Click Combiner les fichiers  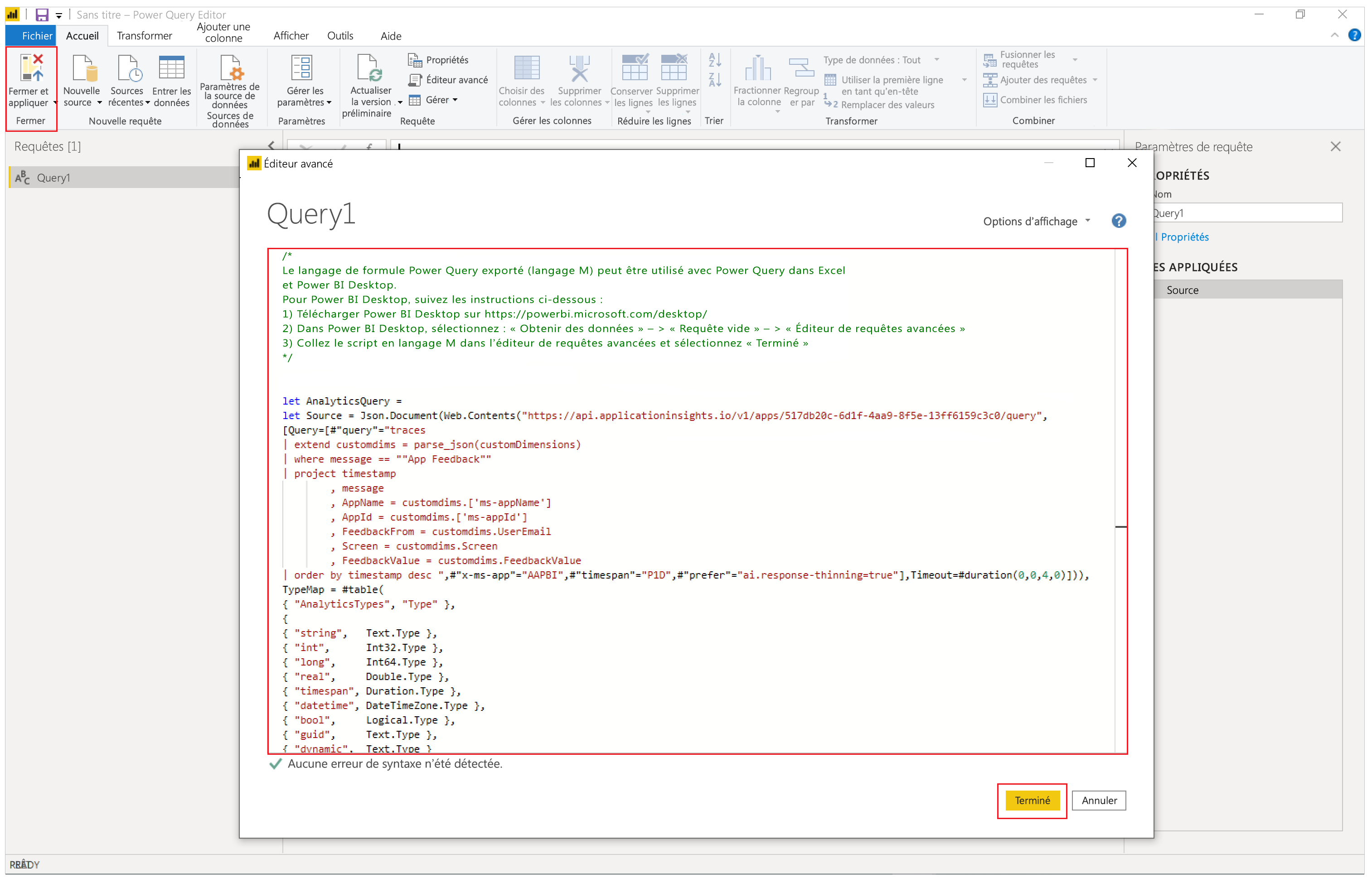coord(1036,100)
